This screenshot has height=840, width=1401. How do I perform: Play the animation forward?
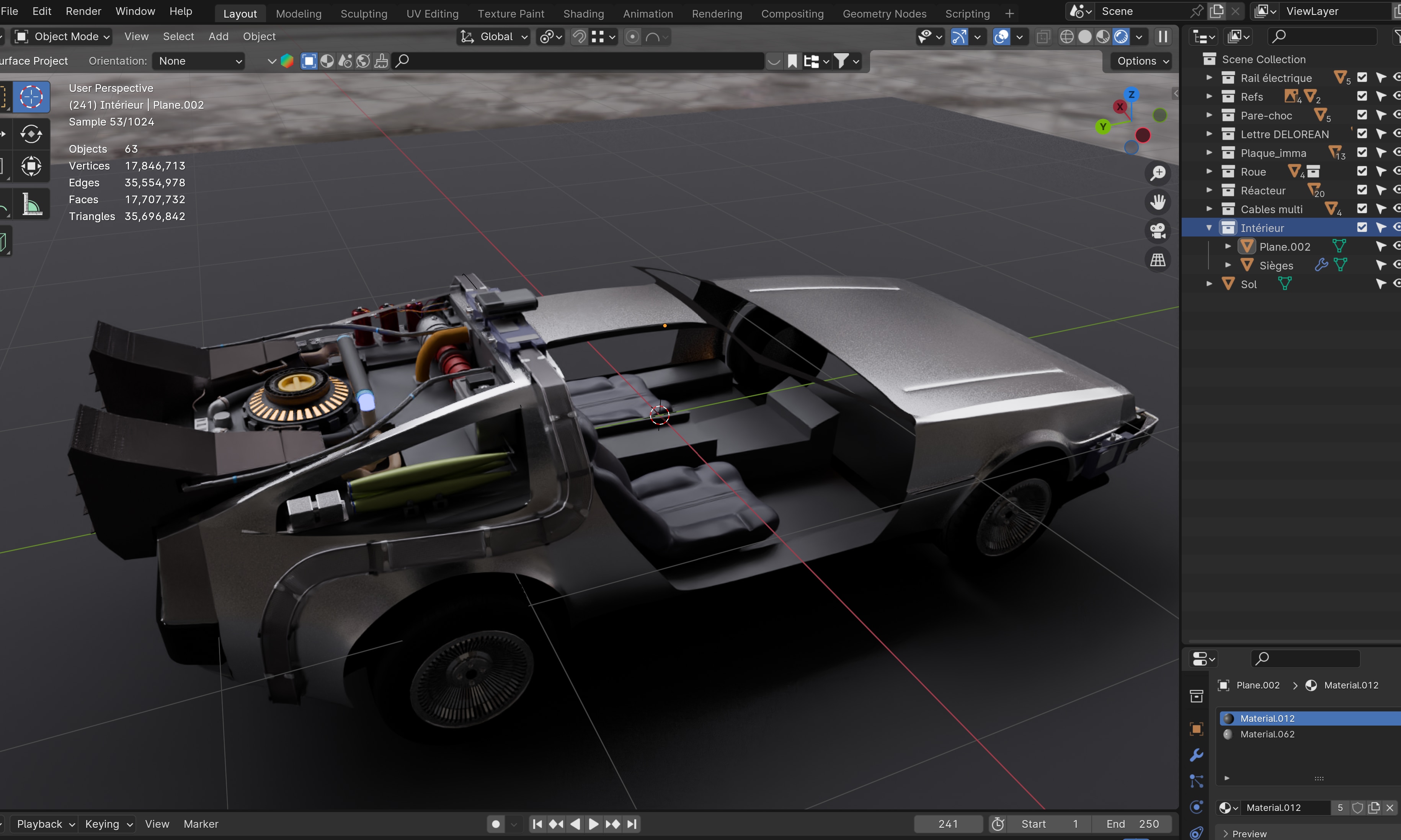tap(593, 824)
